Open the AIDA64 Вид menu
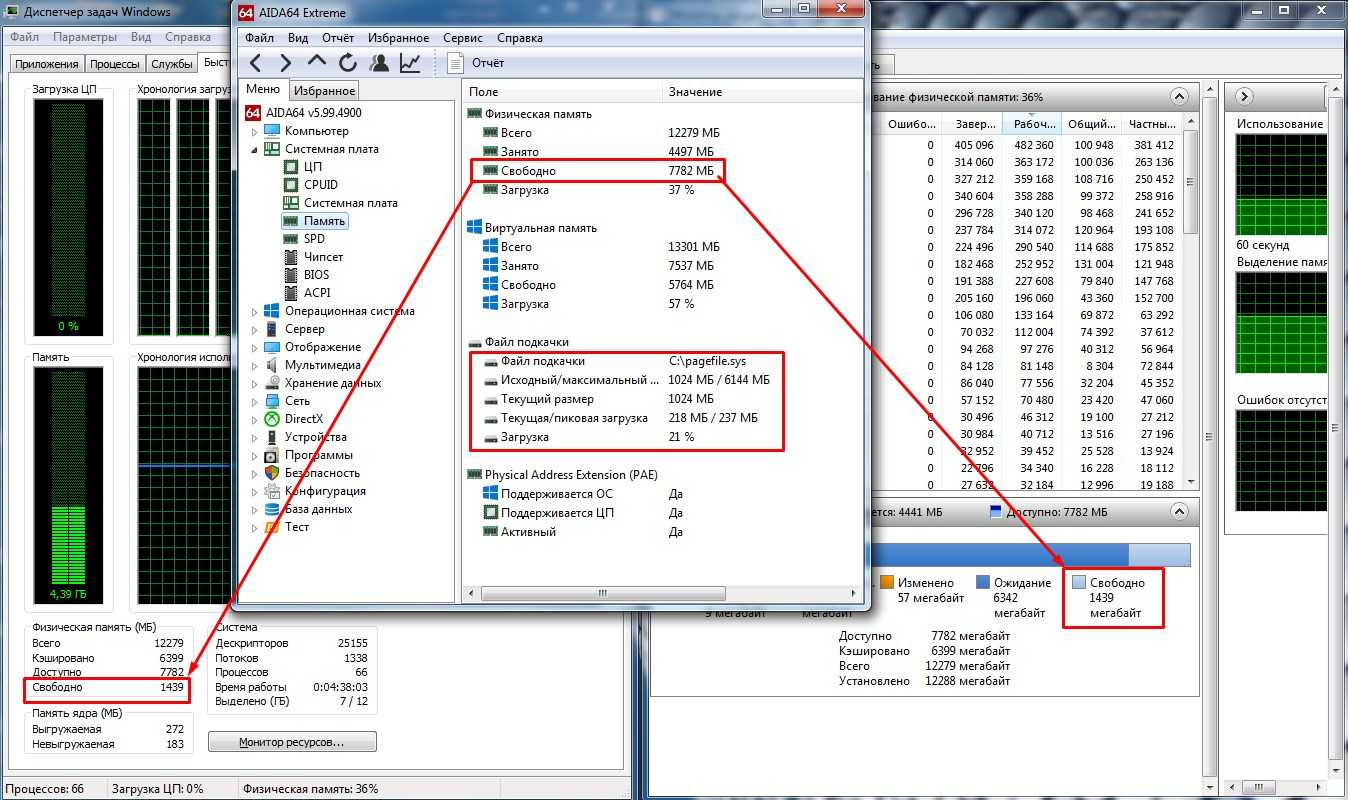1348x800 pixels. click(298, 38)
